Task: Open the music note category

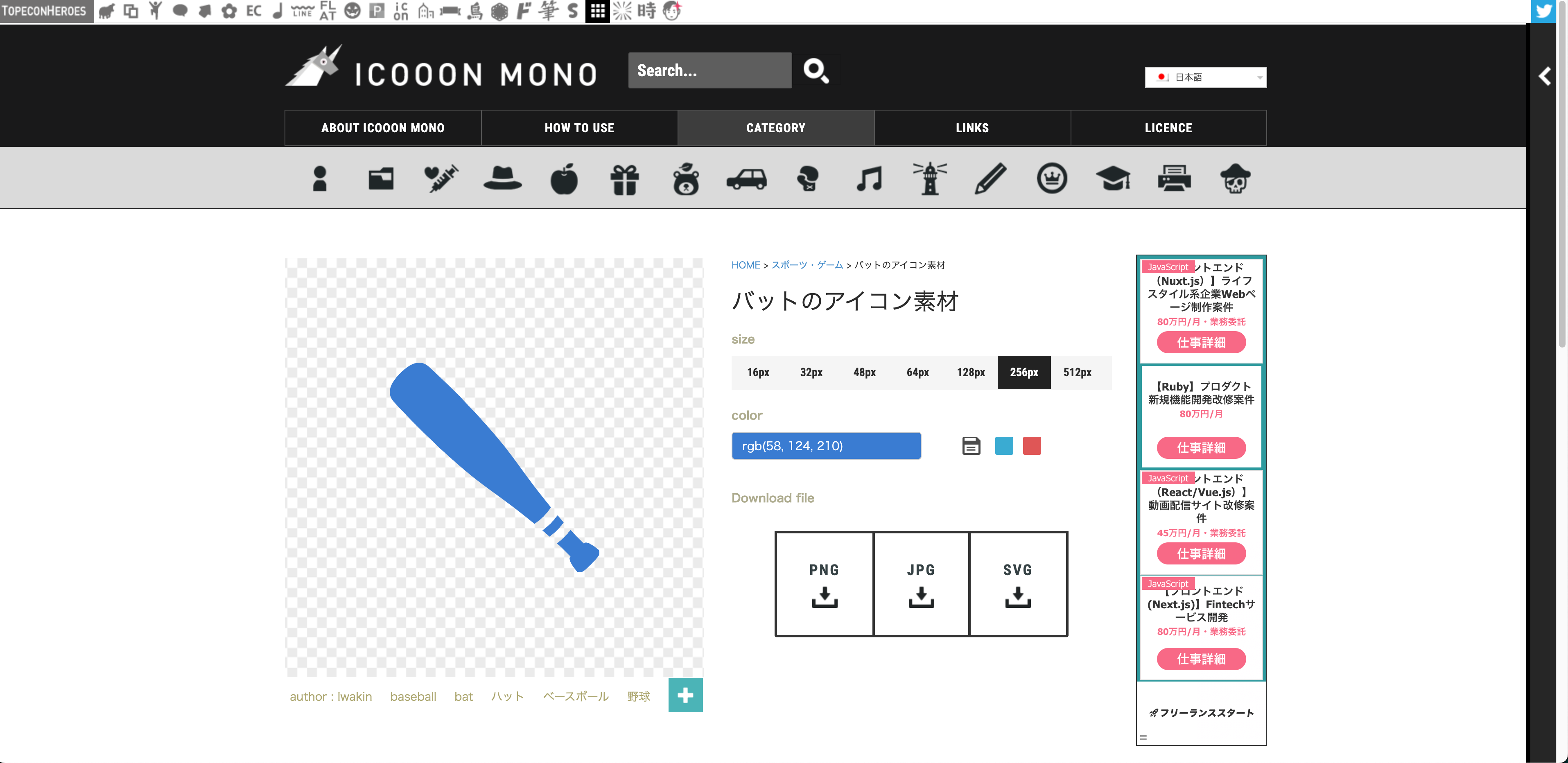Action: pyautogui.click(x=869, y=178)
